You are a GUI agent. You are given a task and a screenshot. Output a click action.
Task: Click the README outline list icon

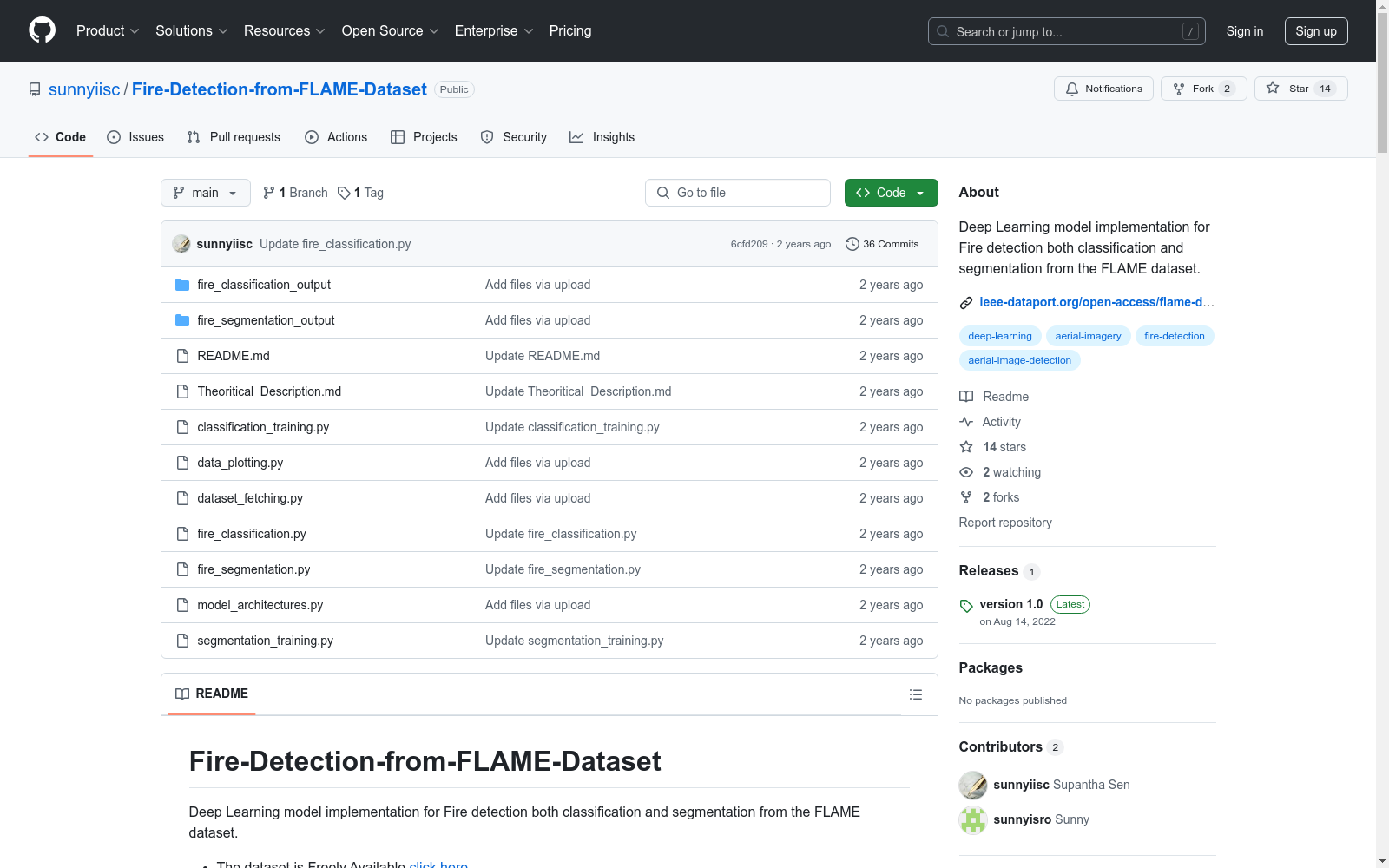(x=916, y=694)
